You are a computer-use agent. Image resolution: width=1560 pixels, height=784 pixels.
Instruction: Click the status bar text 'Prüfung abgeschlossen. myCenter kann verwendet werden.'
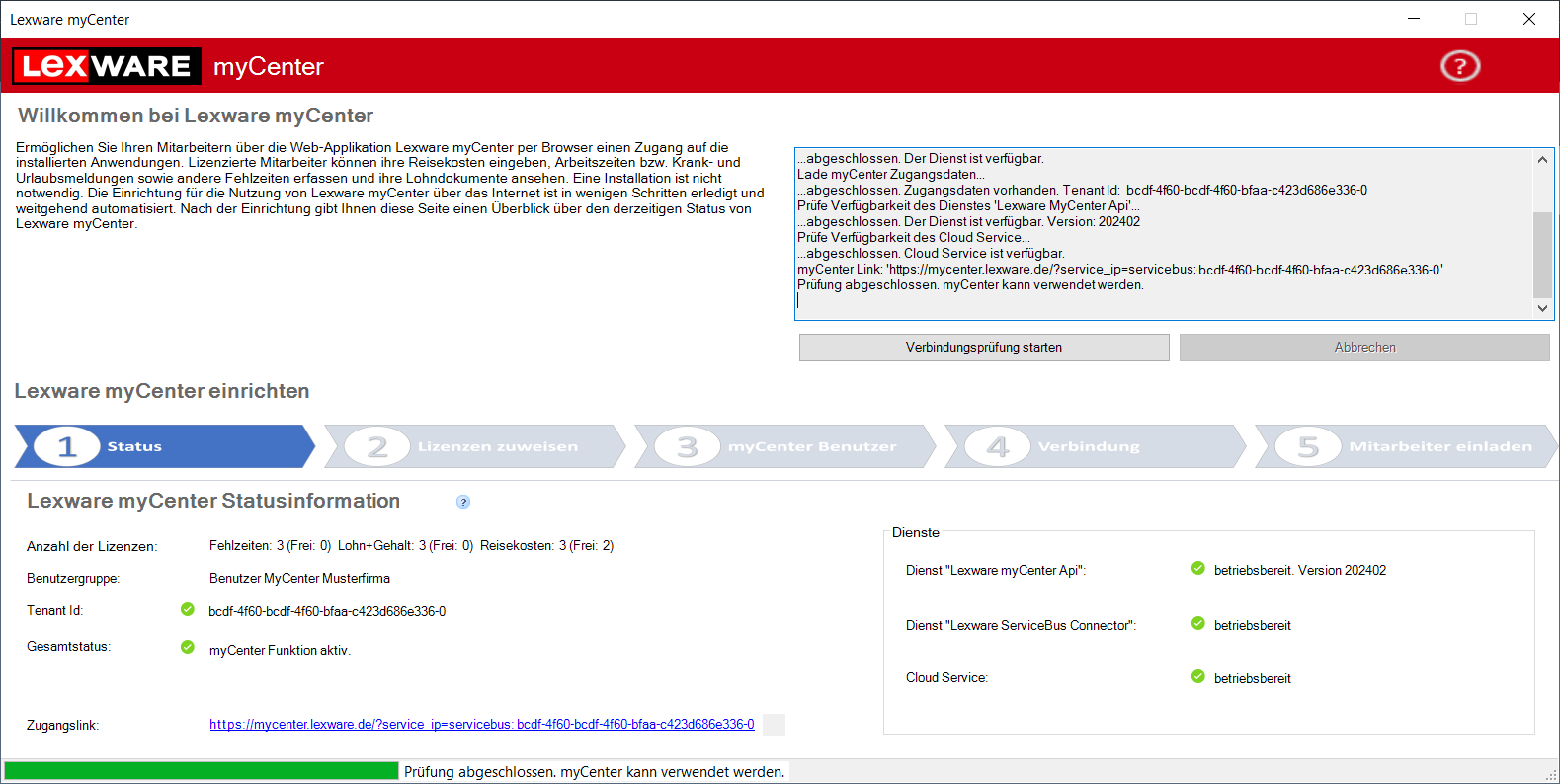(595, 772)
